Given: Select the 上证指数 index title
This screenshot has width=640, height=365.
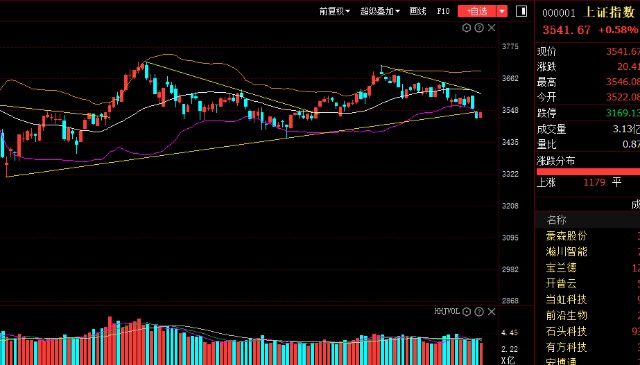Looking at the screenshot, I should click(x=610, y=12).
